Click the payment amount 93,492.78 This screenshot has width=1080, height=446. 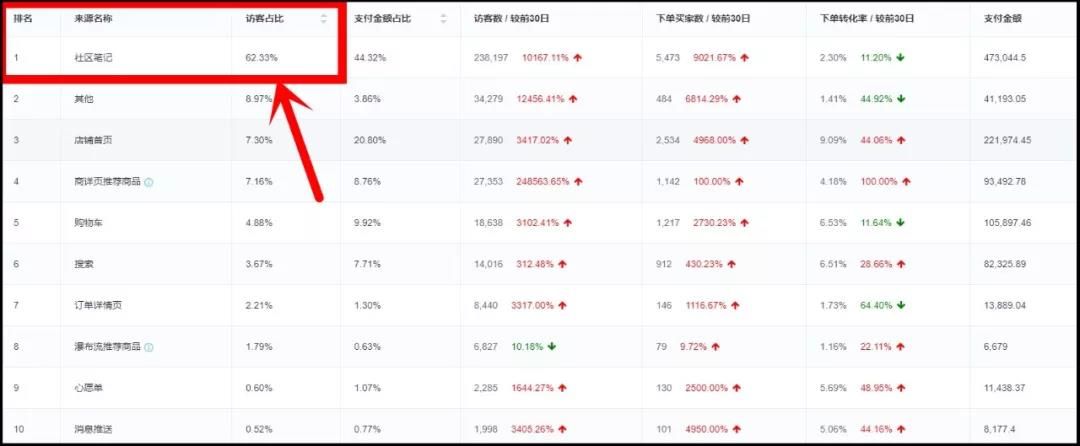click(1005, 182)
